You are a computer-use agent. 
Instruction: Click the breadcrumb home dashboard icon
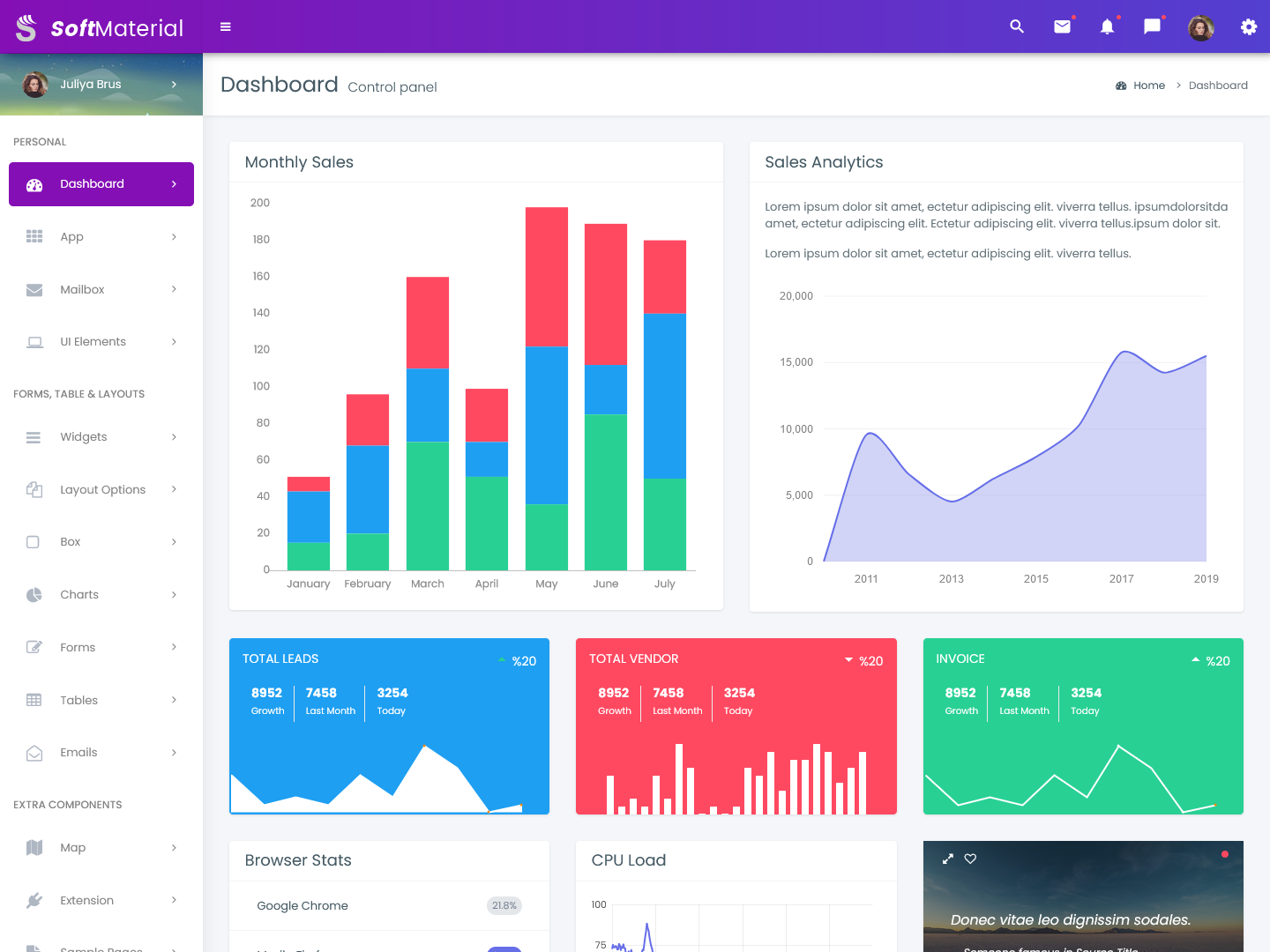pyautogui.click(x=1121, y=86)
